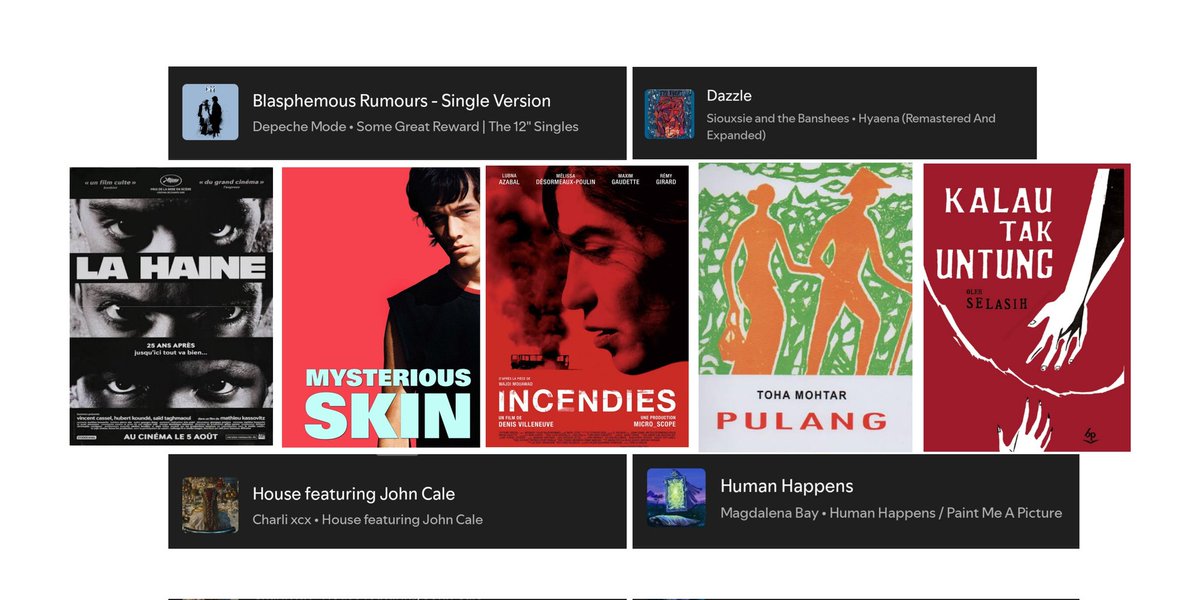
Task: Select the Incendies film poster
Action: click(587, 306)
